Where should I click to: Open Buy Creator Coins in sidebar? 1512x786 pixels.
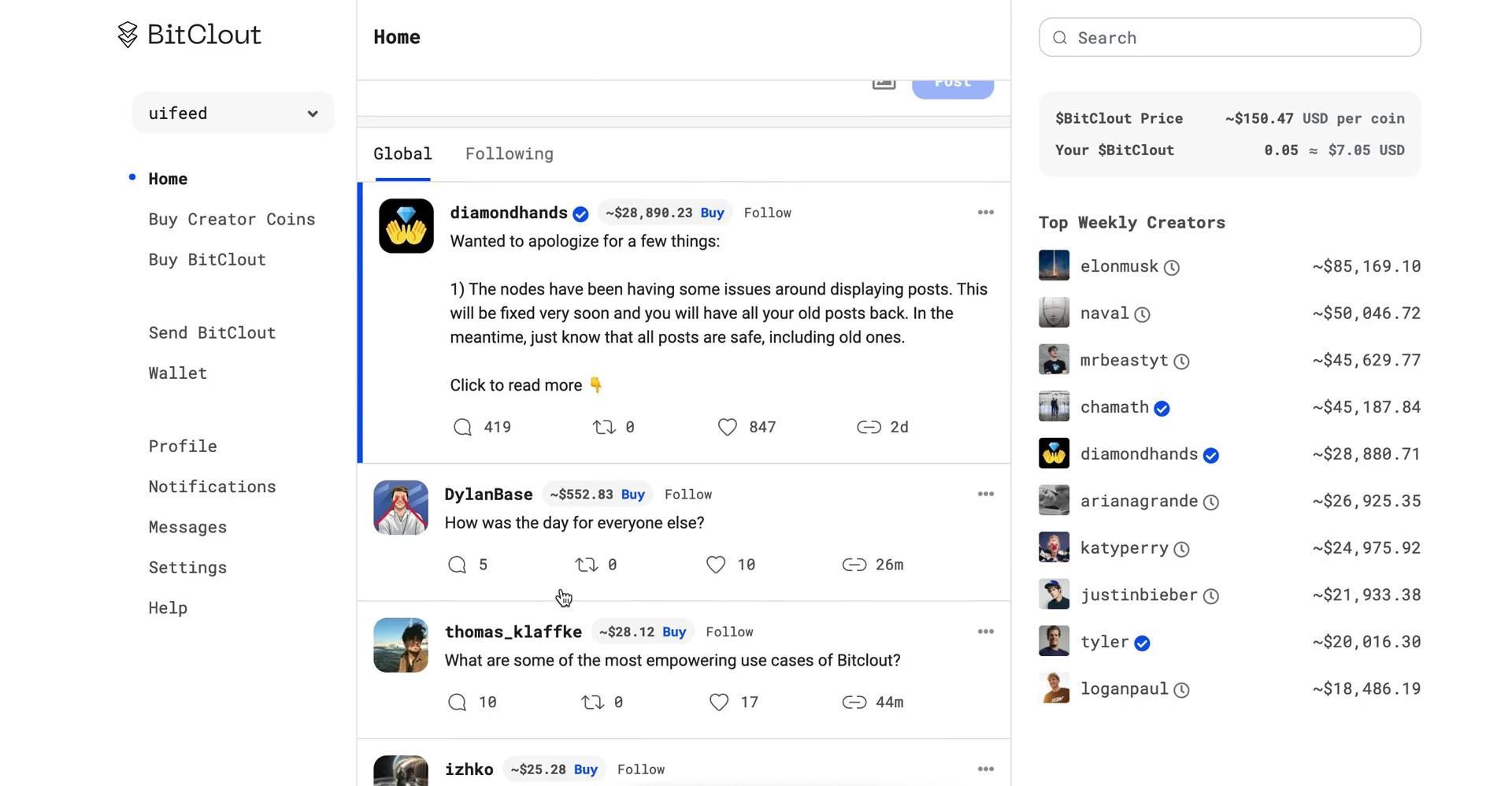coord(232,219)
